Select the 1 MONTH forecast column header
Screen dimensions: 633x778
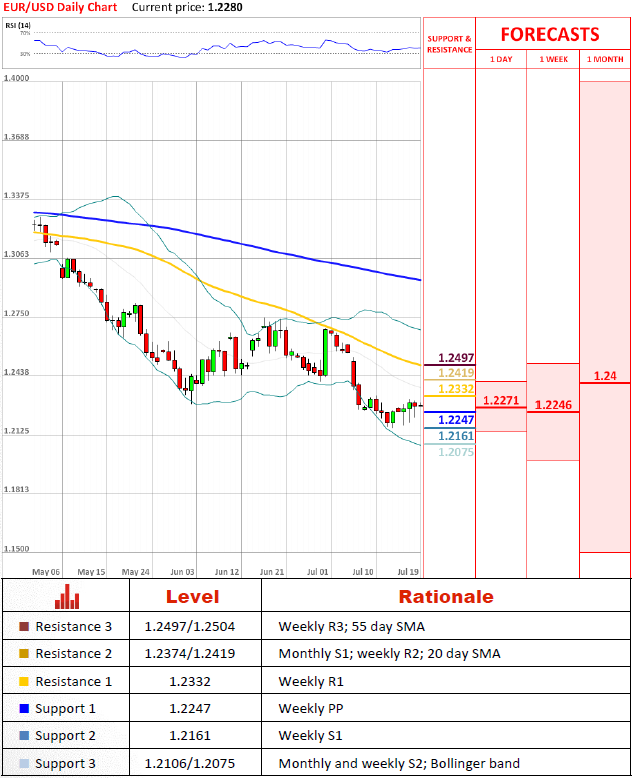(605, 59)
